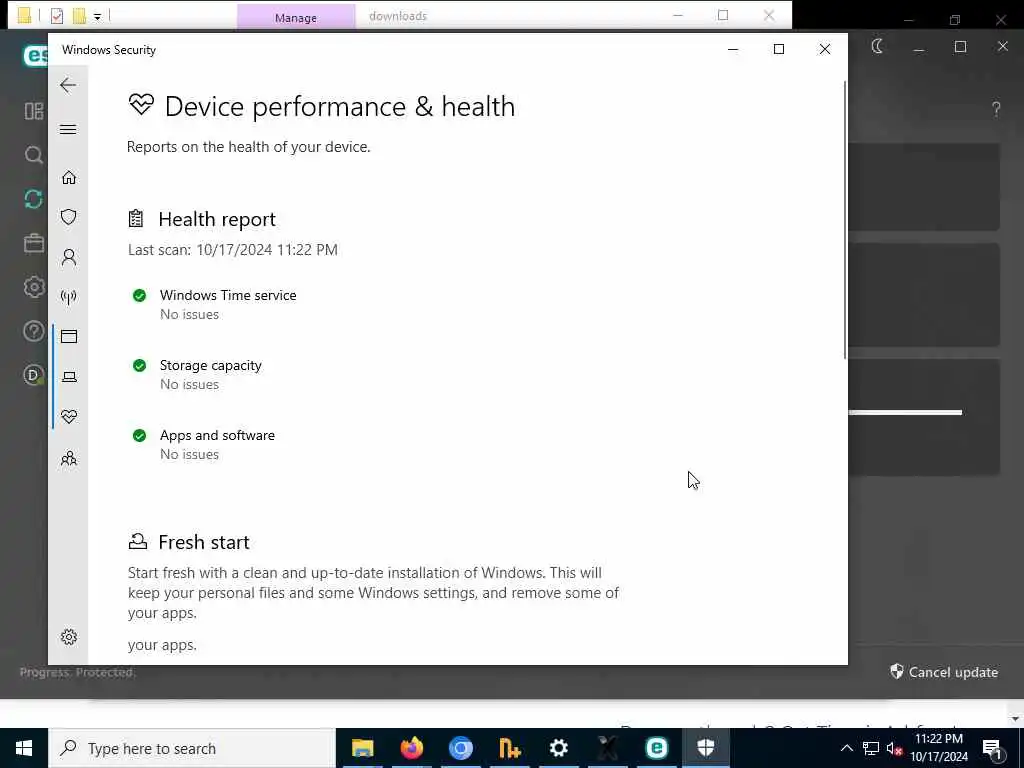Click the properties checkmark icon in File Explorer title bar
This screenshot has height=768, width=1024.
tap(57, 16)
